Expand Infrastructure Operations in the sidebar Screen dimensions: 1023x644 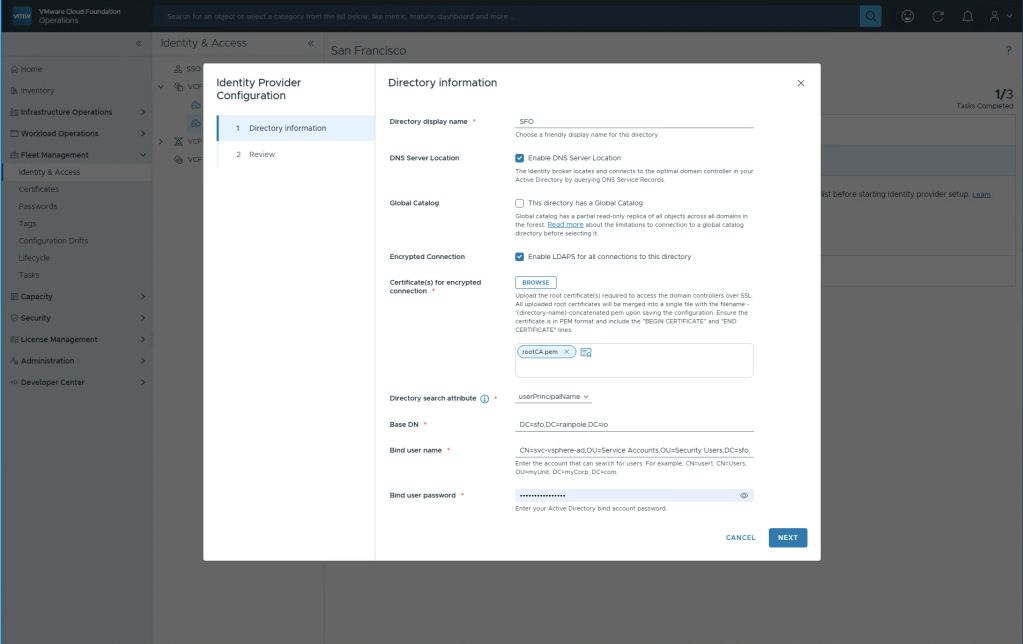click(143, 112)
